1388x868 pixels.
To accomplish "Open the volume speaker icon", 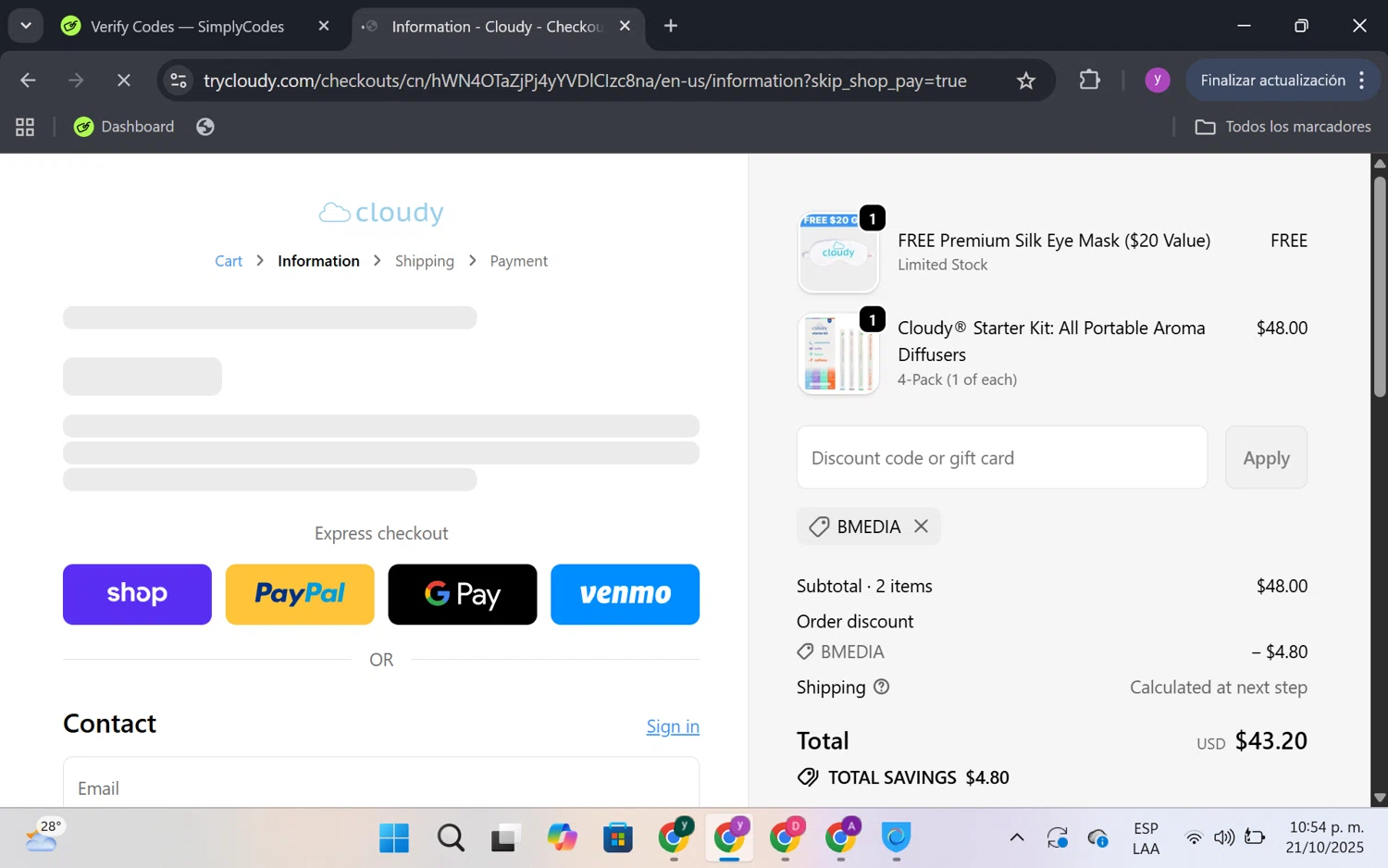I will click(x=1224, y=837).
